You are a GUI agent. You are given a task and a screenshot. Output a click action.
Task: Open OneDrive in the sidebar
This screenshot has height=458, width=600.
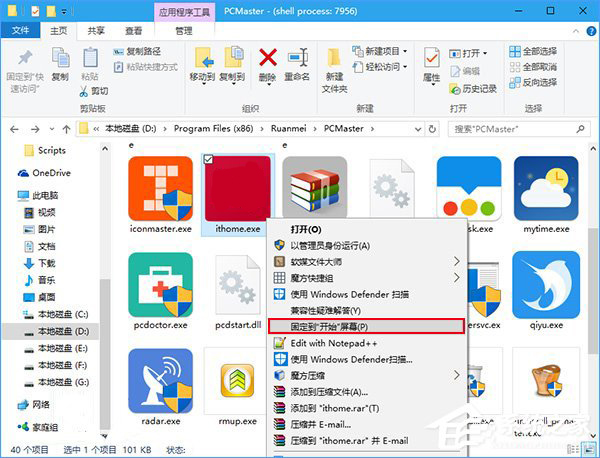click(x=44, y=173)
